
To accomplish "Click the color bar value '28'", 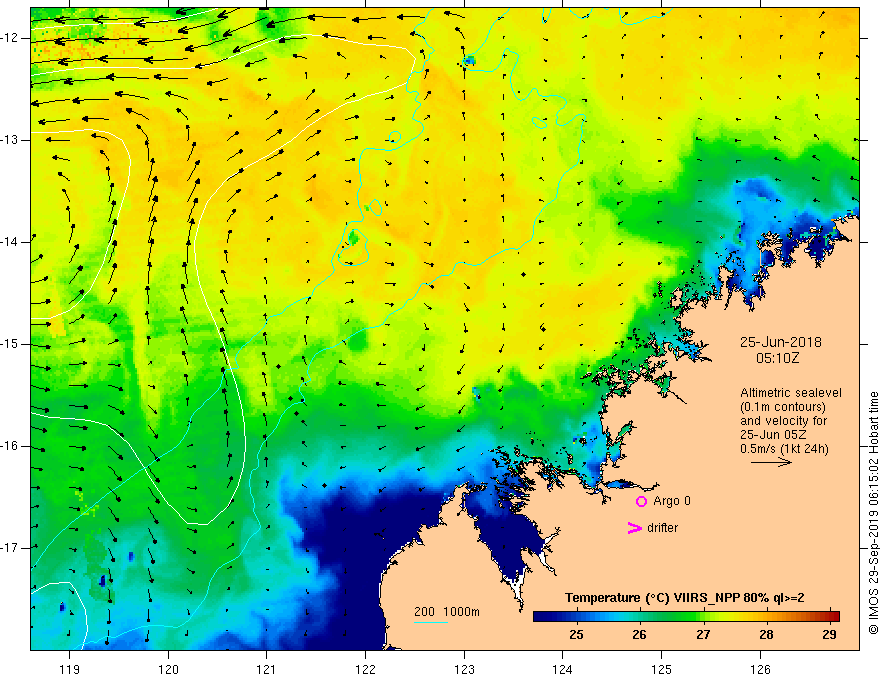I will [x=766, y=635].
